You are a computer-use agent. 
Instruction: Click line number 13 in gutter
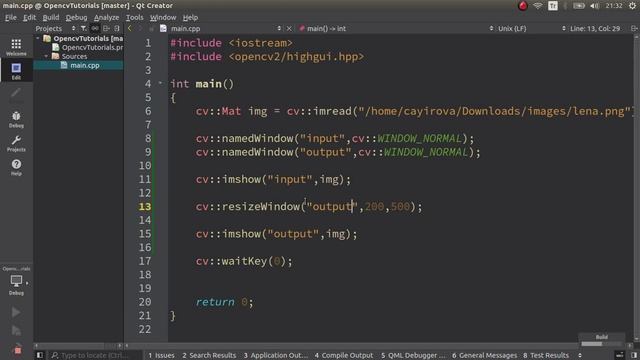pyautogui.click(x=145, y=207)
